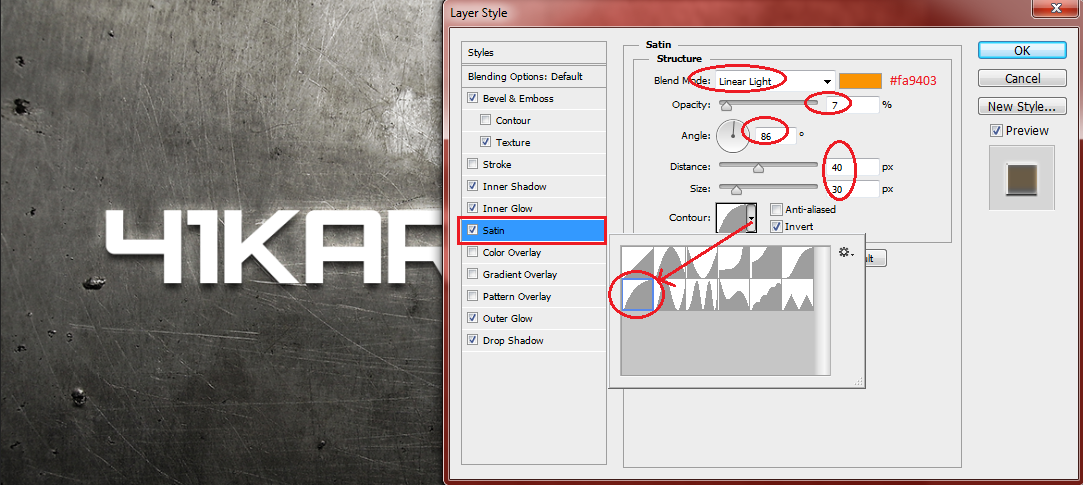
Task: Click the Angle degrees input field
Action: 775,136
